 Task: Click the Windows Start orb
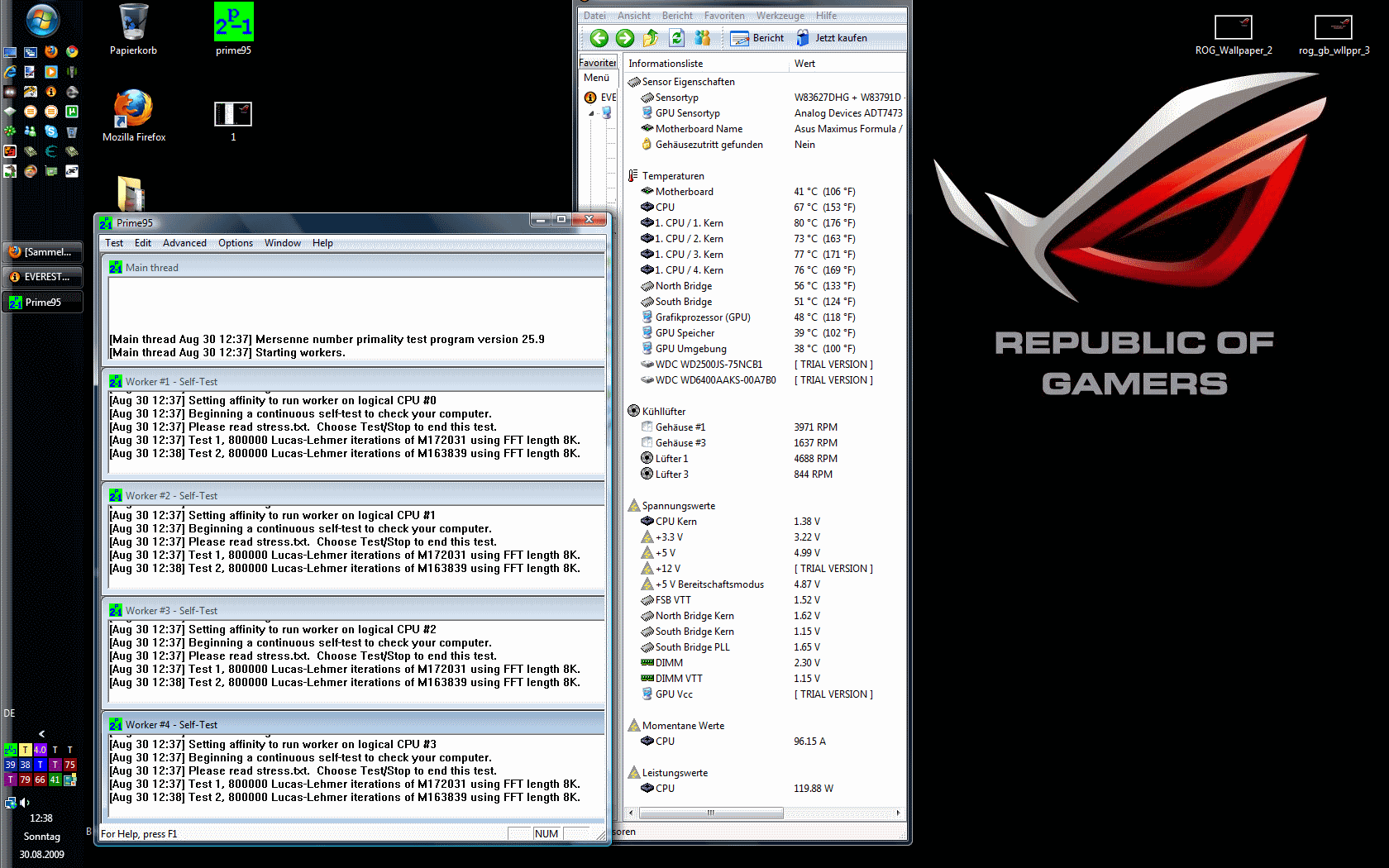(x=42, y=21)
